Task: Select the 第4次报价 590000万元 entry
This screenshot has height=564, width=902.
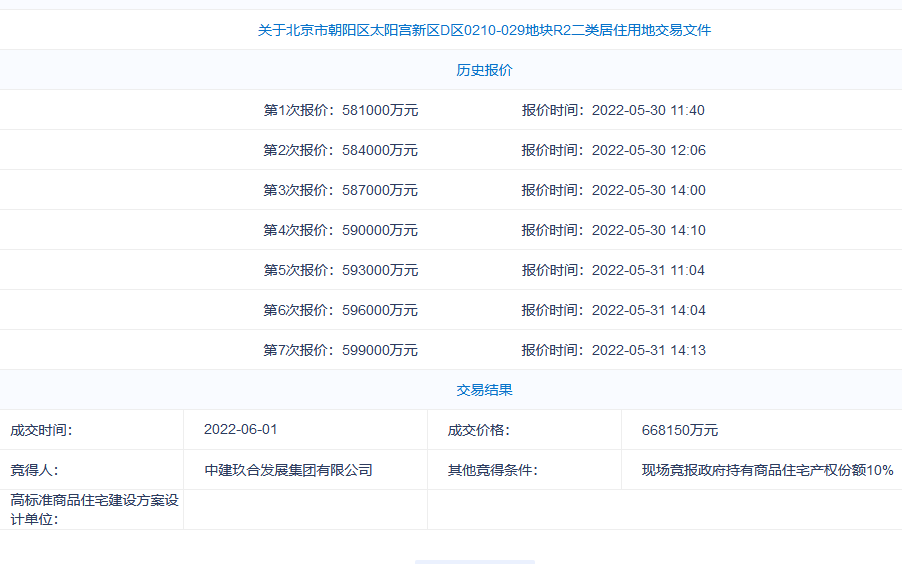Action: 340,230
